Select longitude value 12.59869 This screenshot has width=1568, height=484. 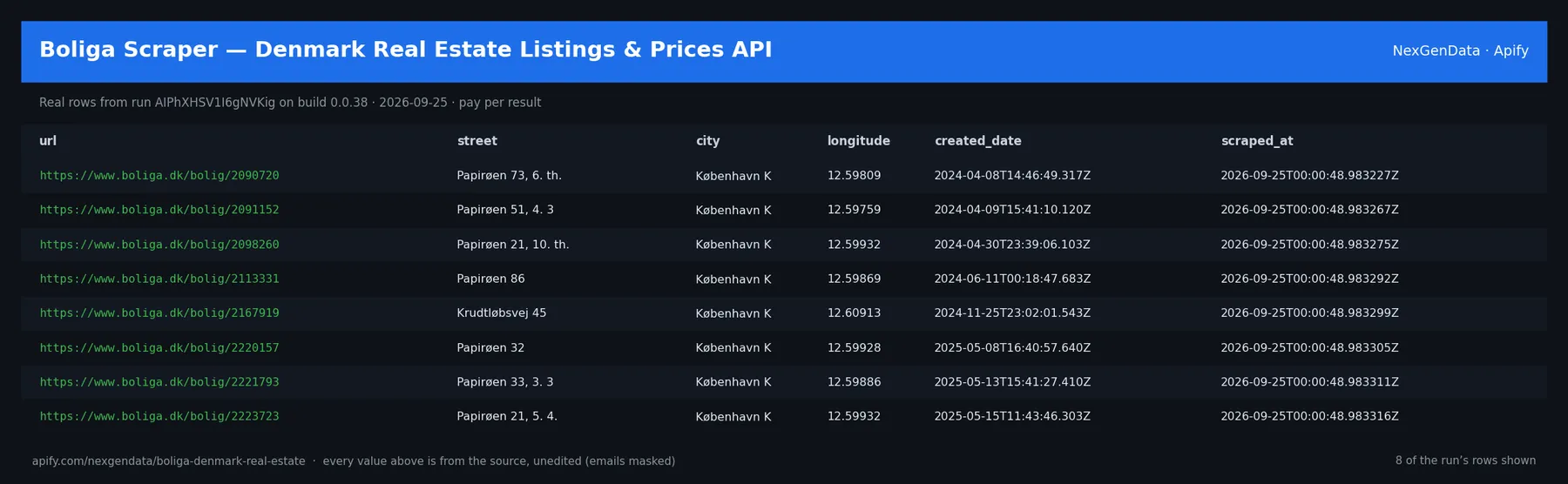tap(855, 279)
